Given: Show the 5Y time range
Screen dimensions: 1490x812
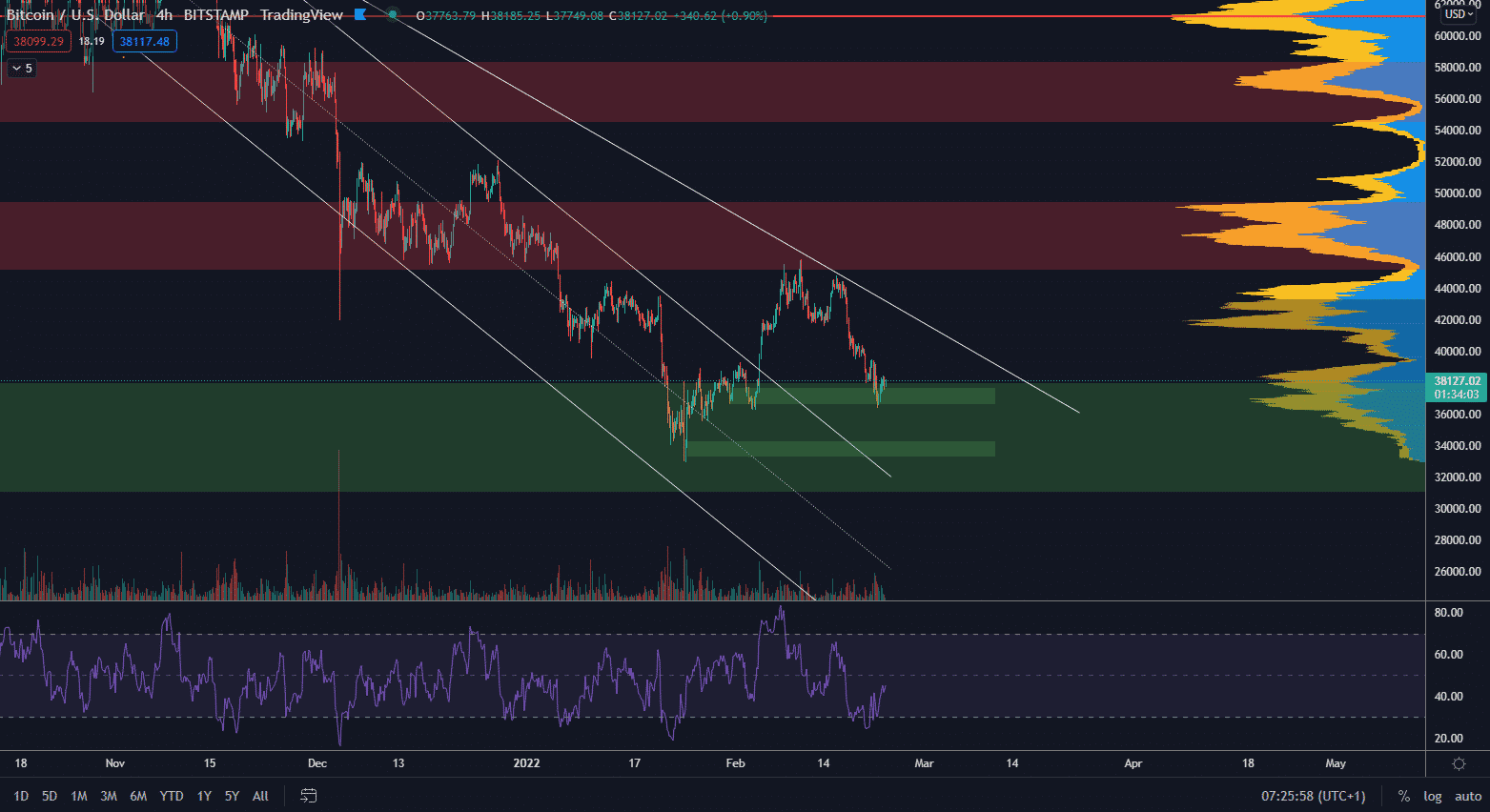Looking at the screenshot, I should point(232,796).
